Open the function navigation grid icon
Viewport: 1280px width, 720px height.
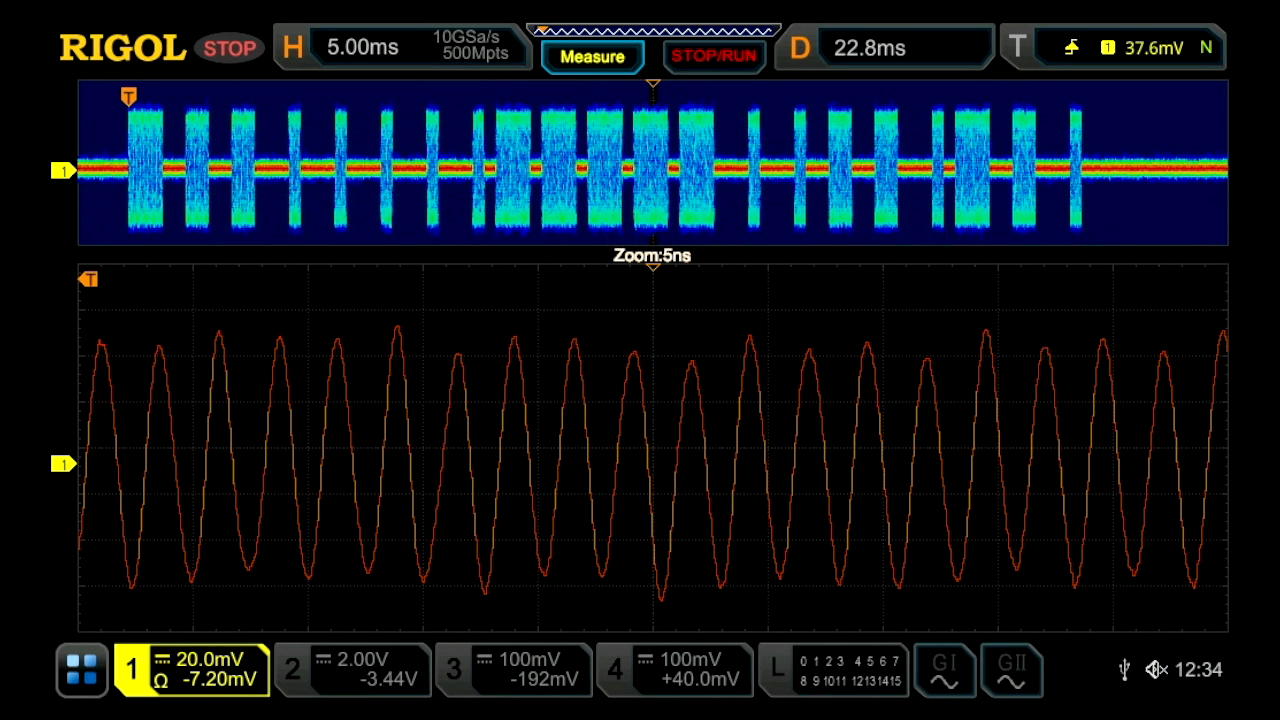coord(81,670)
